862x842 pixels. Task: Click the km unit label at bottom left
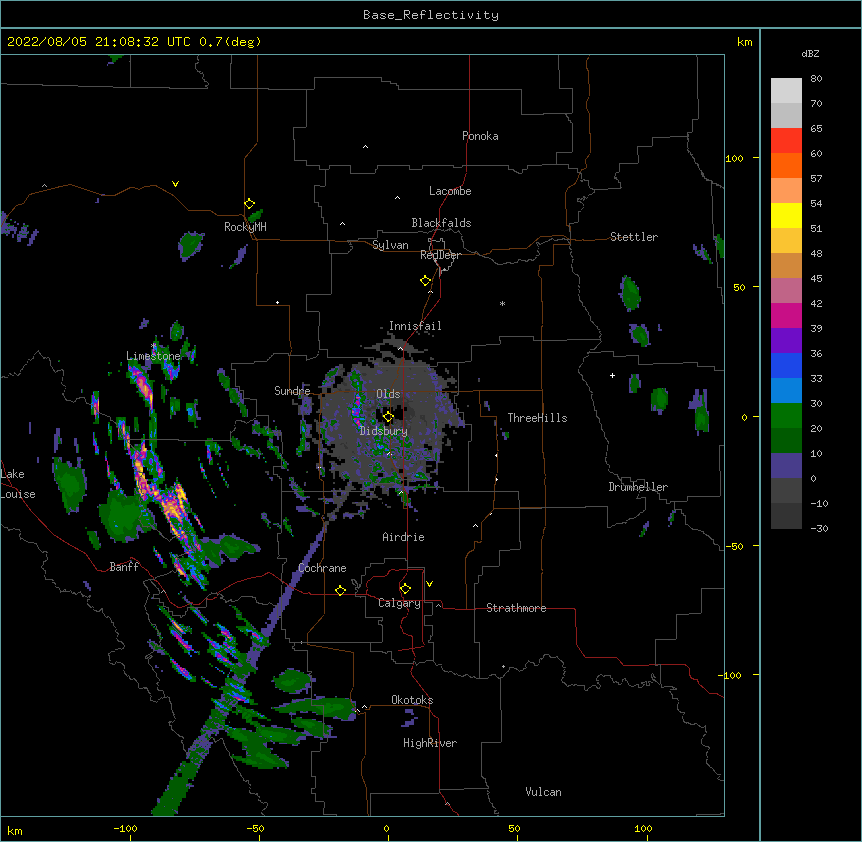15,831
